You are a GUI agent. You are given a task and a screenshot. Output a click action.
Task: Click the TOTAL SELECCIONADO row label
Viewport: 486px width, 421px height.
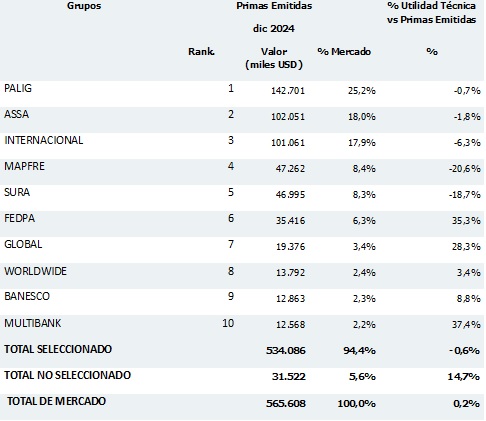coord(58,349)
